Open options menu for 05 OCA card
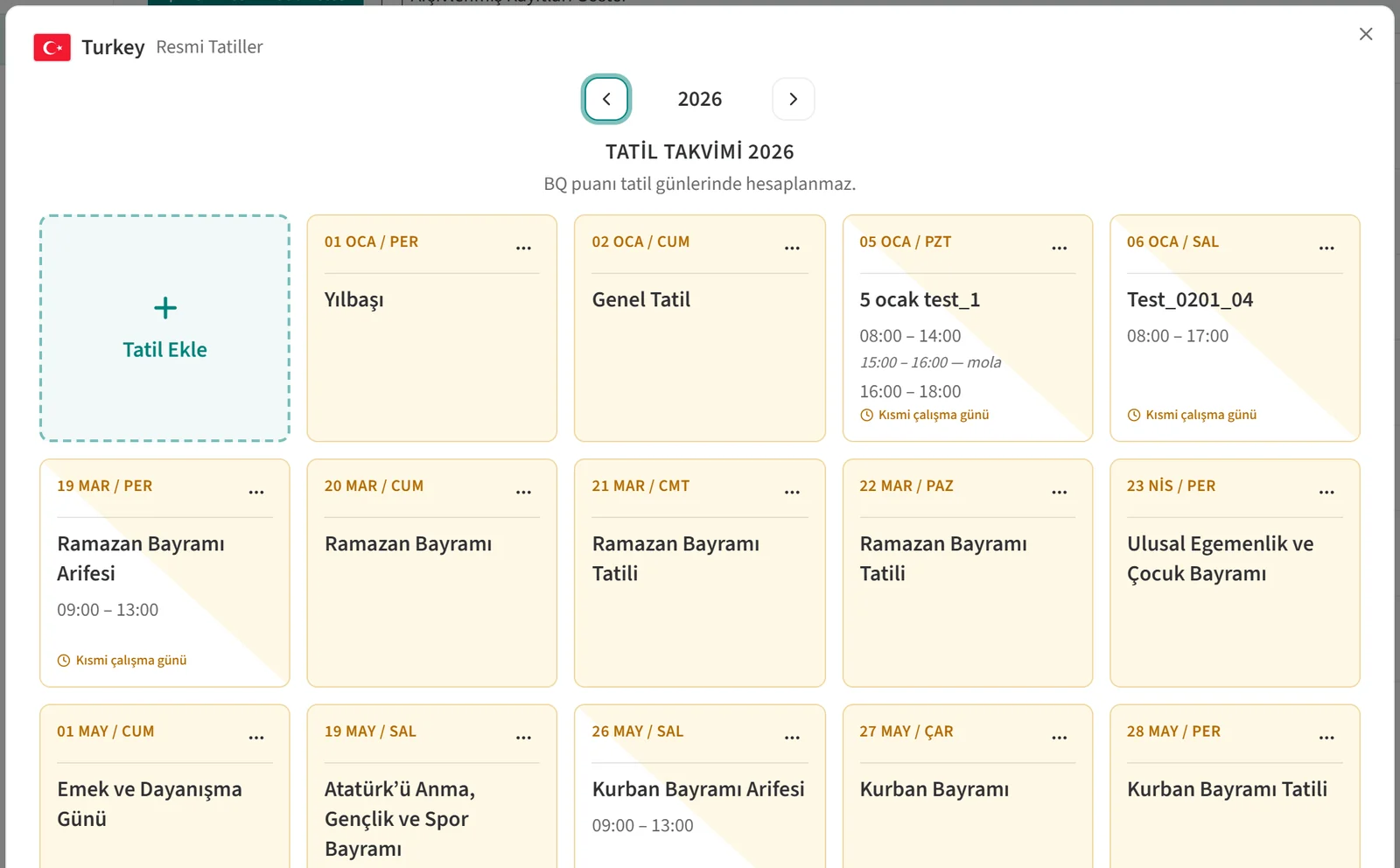Image resolution: width=1400 pixels, height=868 pixels. click(1059, 248)
